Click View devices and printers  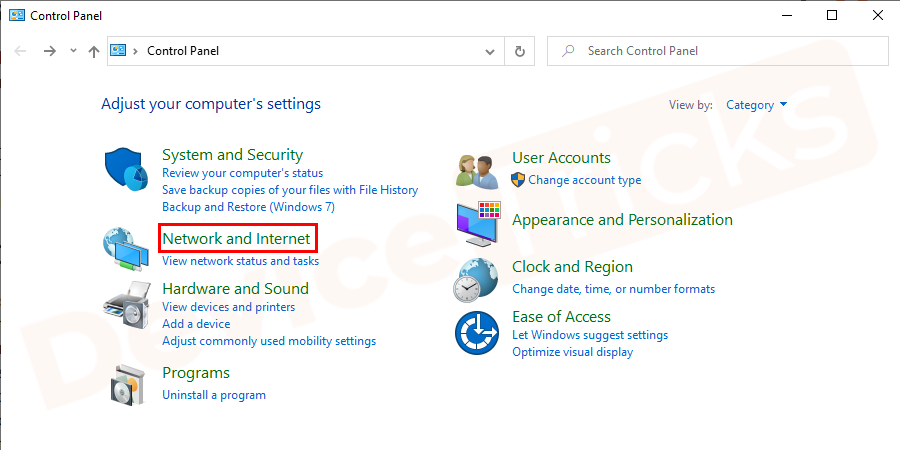coord(228,307)
